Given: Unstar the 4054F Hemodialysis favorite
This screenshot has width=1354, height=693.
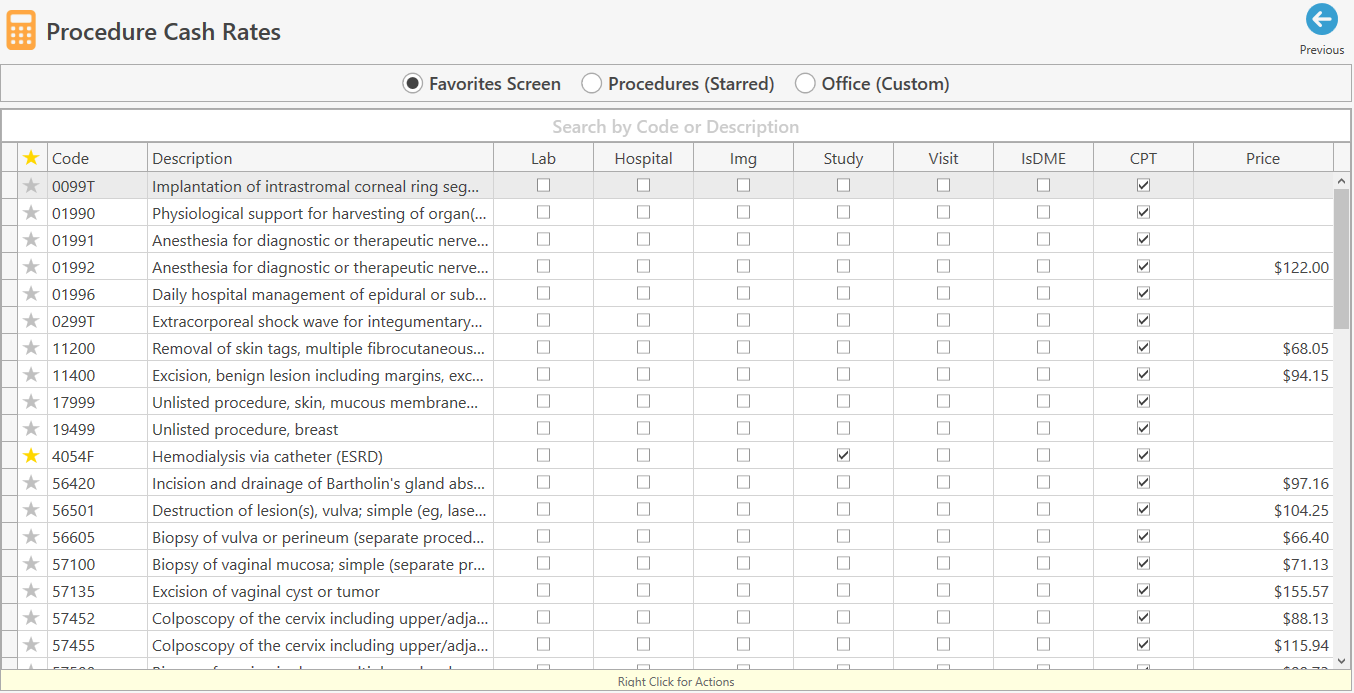Looking at the screenshot, I should (x=31, y=455).
